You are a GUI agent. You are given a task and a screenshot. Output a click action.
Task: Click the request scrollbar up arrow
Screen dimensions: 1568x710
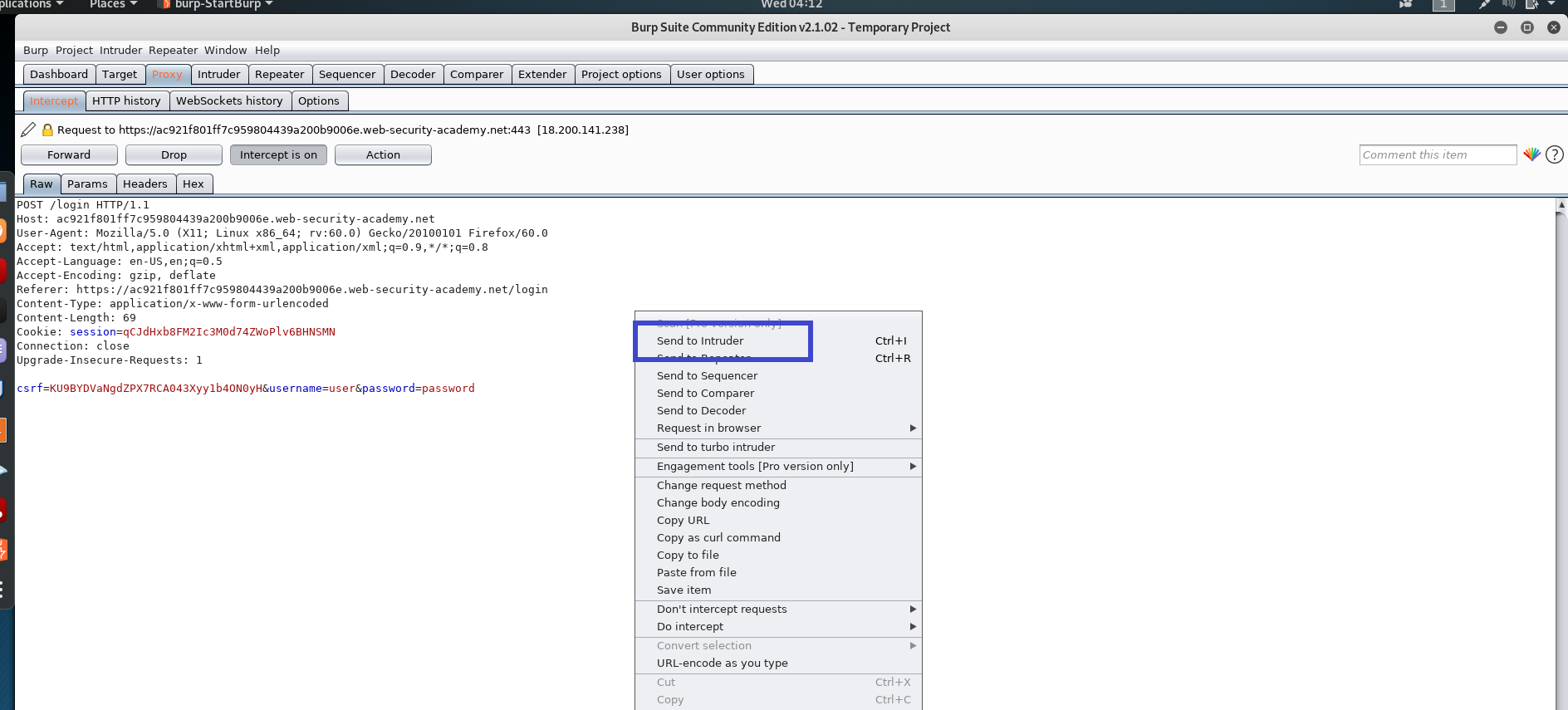click(1561, 204)
